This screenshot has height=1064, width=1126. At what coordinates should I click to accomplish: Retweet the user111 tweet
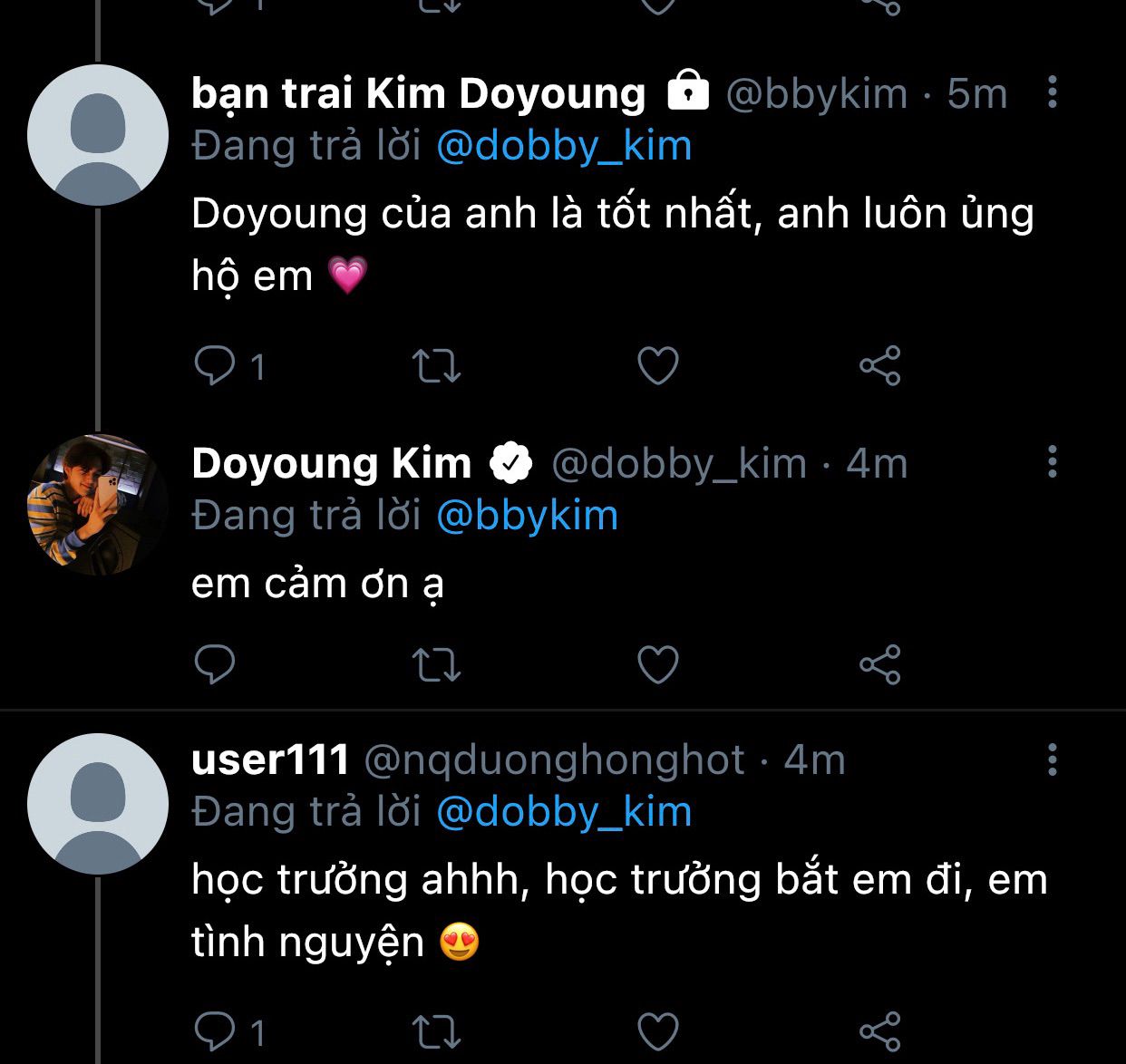pos(437,1031)
